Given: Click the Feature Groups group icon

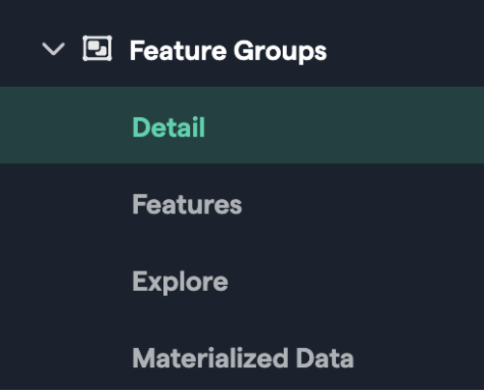Looking at the screenshot, I should pos(97,49).
